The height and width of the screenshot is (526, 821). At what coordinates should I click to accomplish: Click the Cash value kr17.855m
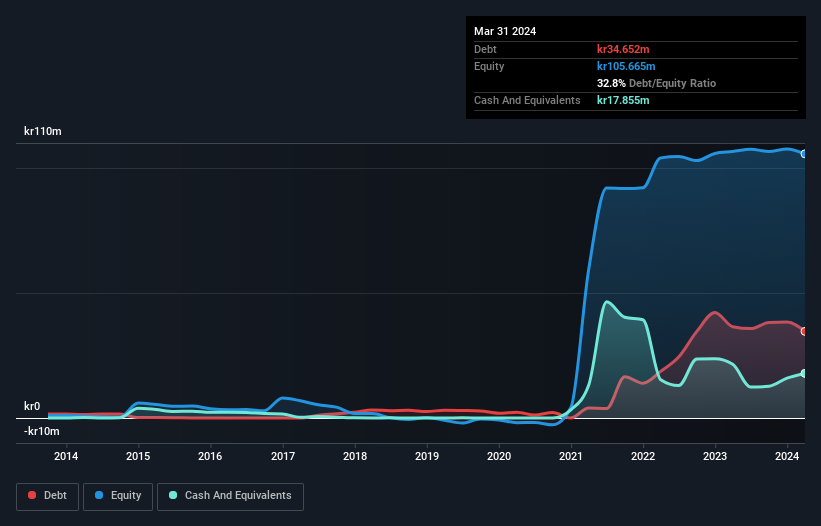pos(623,100)
